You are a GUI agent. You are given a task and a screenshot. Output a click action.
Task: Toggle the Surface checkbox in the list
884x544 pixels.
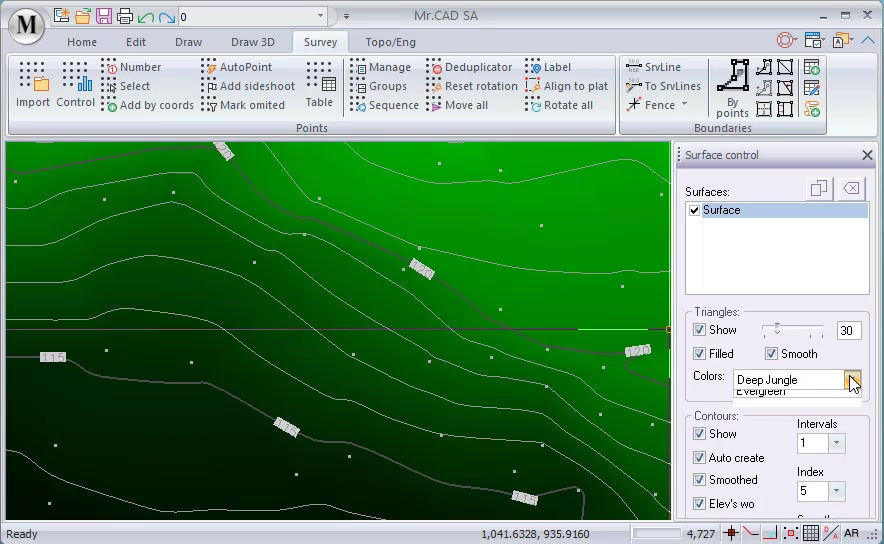pos(695,210)
